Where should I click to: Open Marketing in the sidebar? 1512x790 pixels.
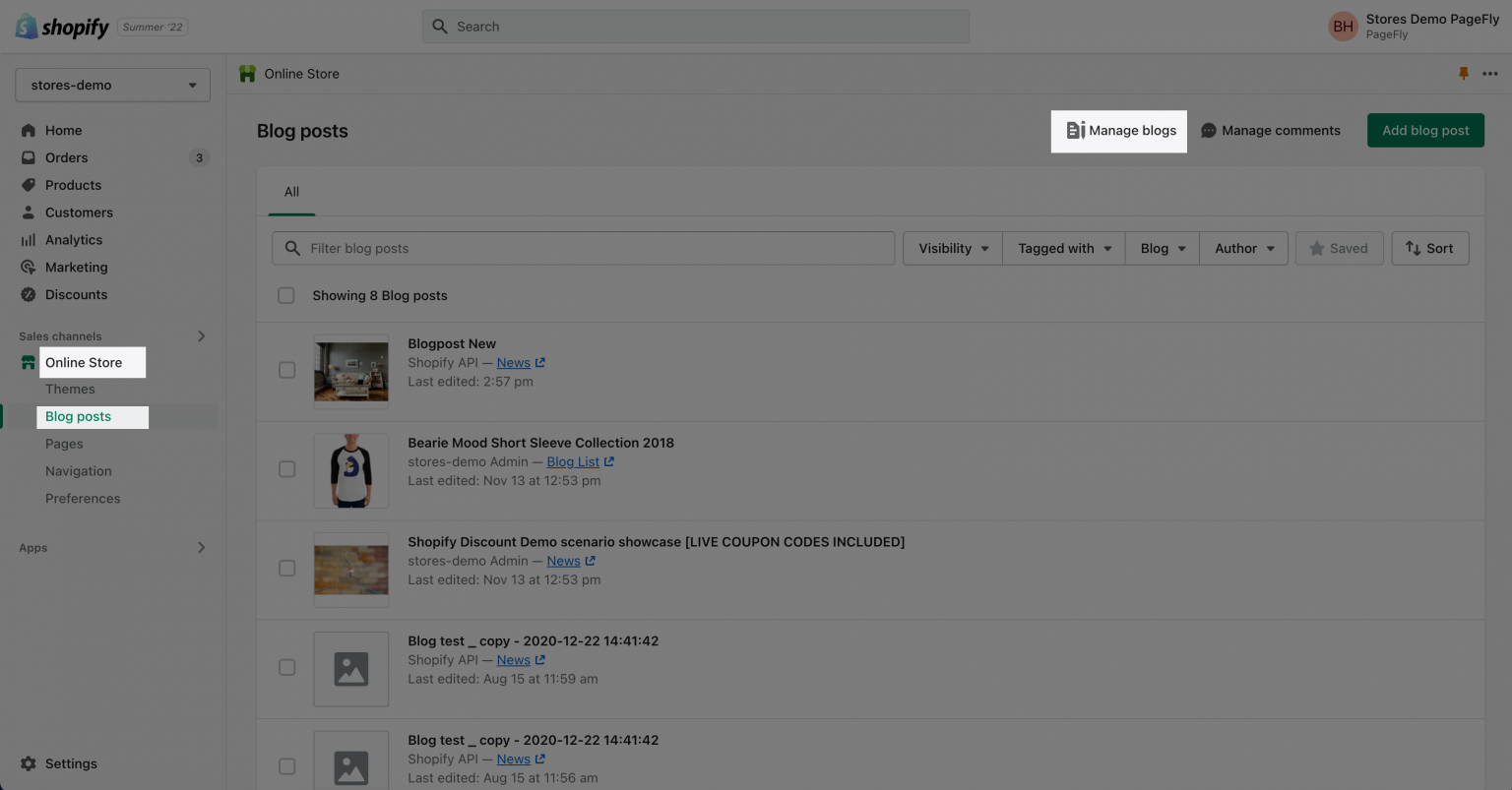tap(77, 268)
